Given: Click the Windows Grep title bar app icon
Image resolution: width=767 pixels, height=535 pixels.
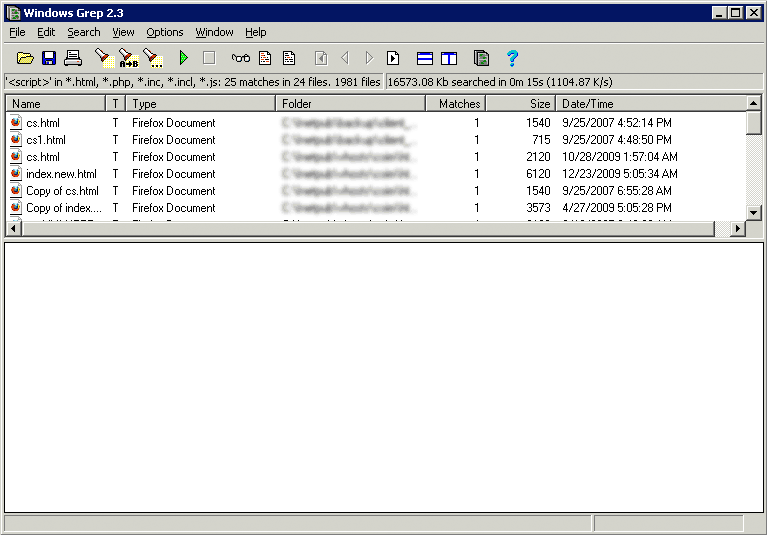Looking at the screenshot, I should coord(14,13).
